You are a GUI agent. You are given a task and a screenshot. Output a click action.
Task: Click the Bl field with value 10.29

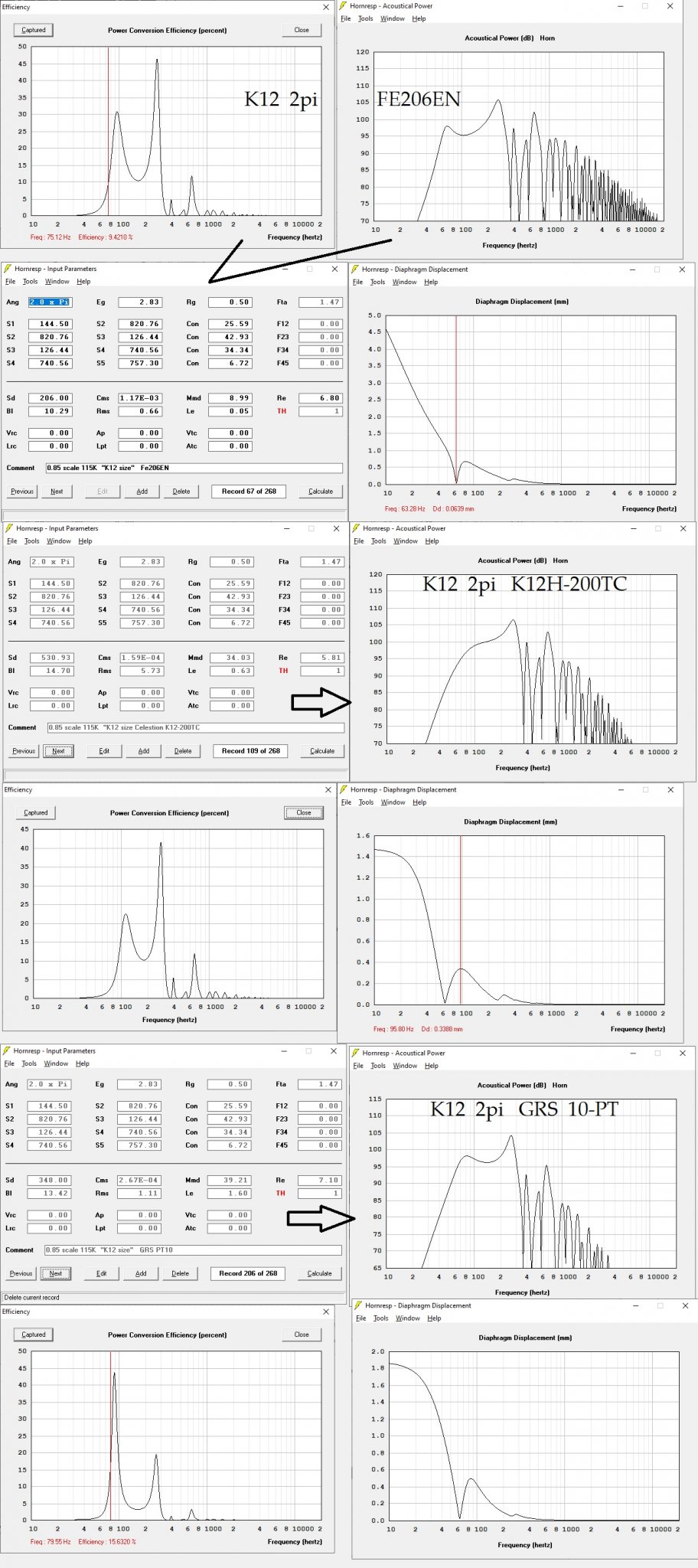51,410
